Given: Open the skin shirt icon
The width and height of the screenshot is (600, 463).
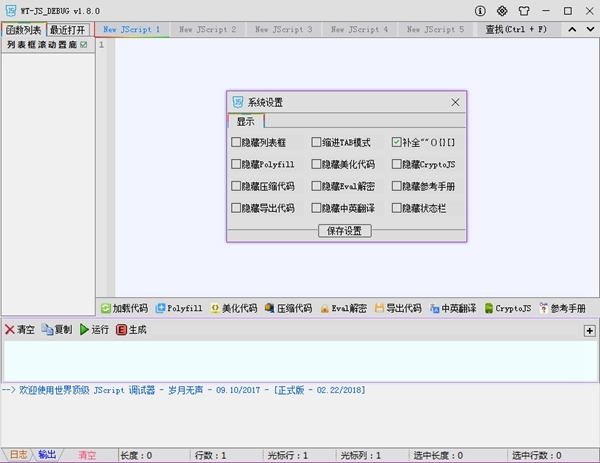Looking at the screenshot, I should (x=524, y=11).
